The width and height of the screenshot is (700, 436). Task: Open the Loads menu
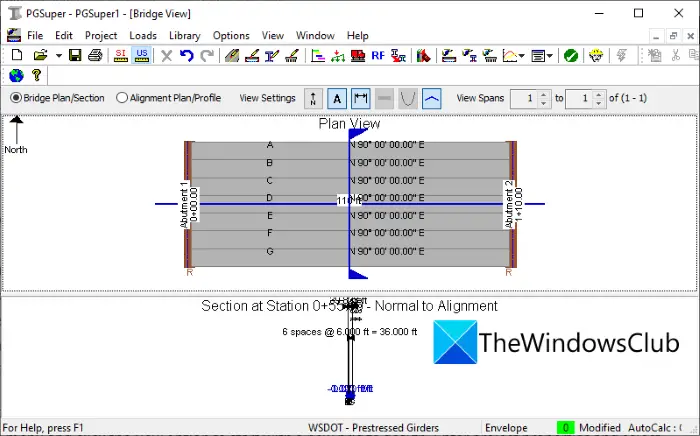(143, 36)
